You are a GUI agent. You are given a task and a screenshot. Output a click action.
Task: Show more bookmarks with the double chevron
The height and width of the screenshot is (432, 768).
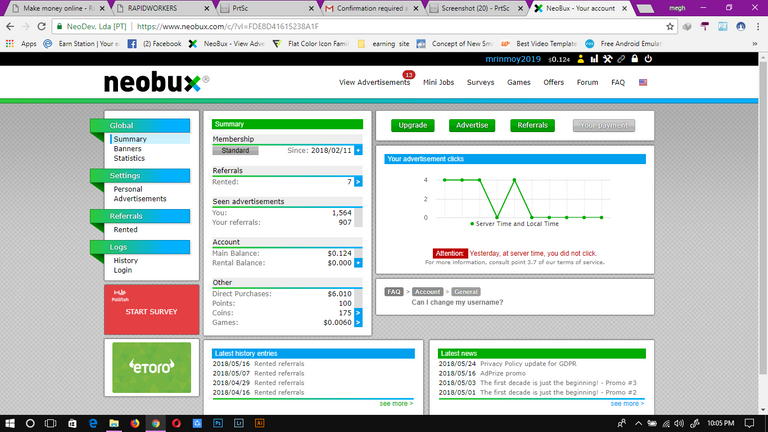click(755, 44)
